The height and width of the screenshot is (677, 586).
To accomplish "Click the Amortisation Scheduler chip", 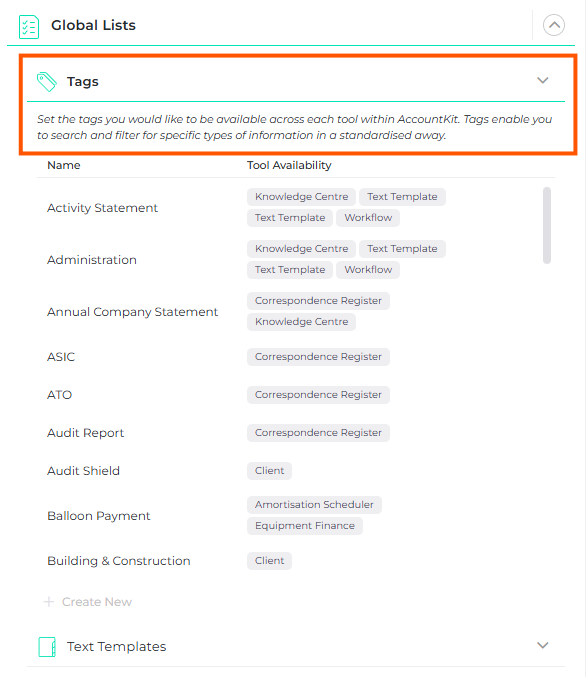I will point(314,505).
